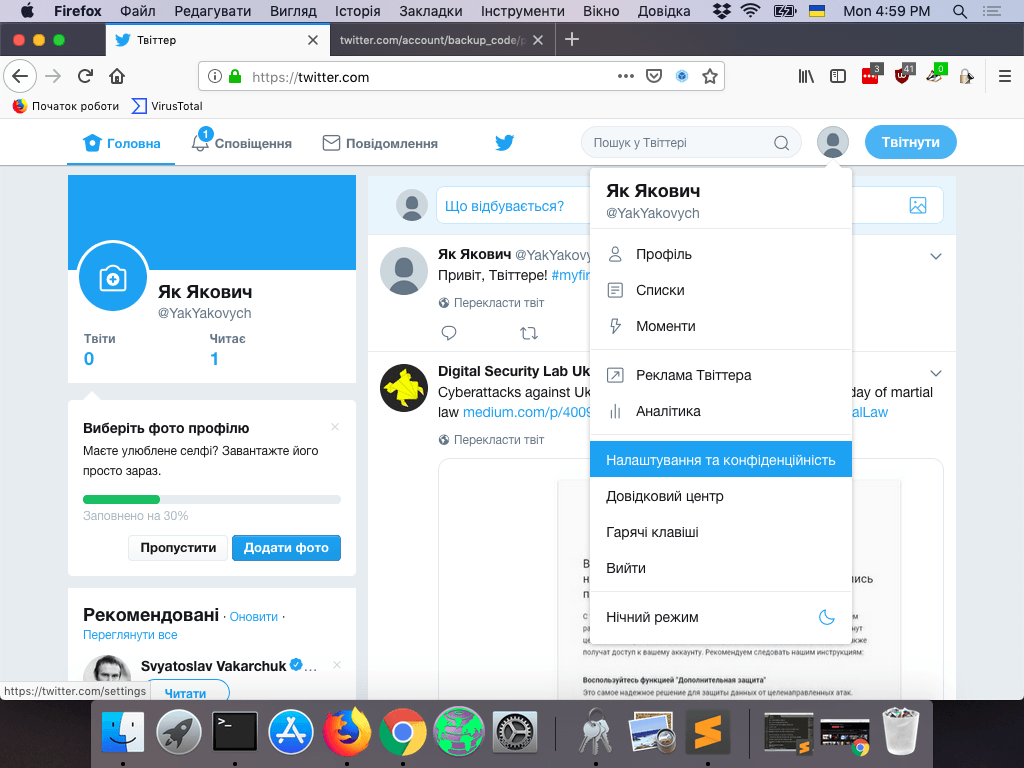Open the Закладки menu in menu bar

coord(431,11)
